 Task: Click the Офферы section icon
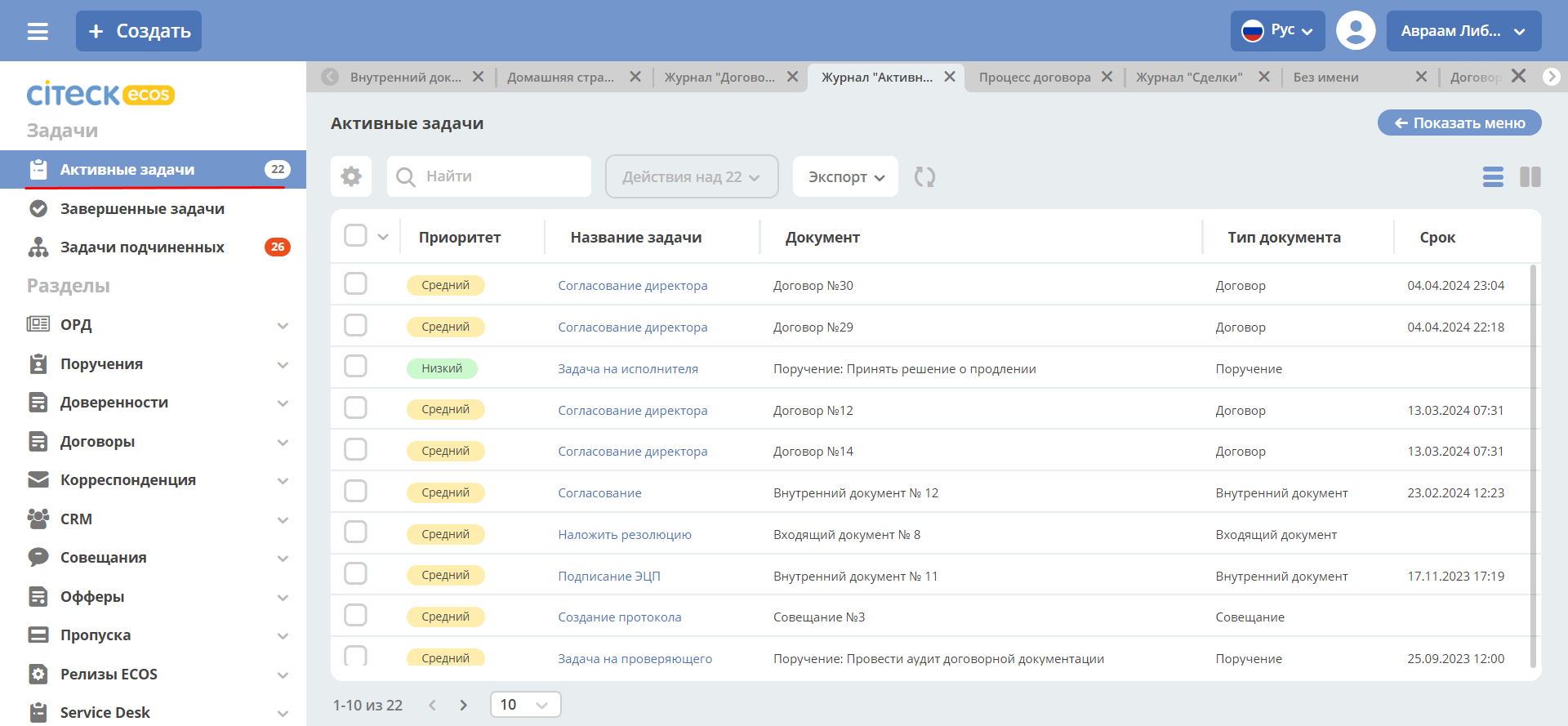coord(38,596)
